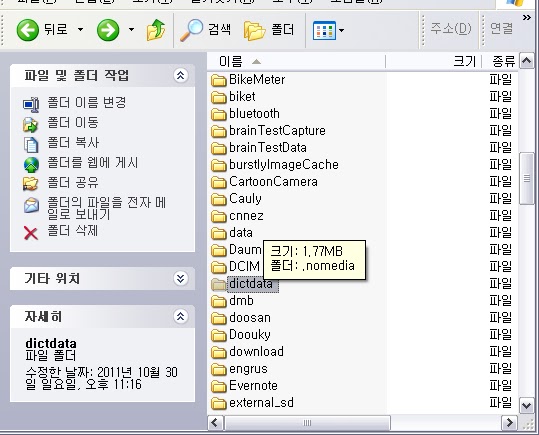This screenshot has height=435, width=539.
Task: Click the move folder icon
Action: pos(31,125)
